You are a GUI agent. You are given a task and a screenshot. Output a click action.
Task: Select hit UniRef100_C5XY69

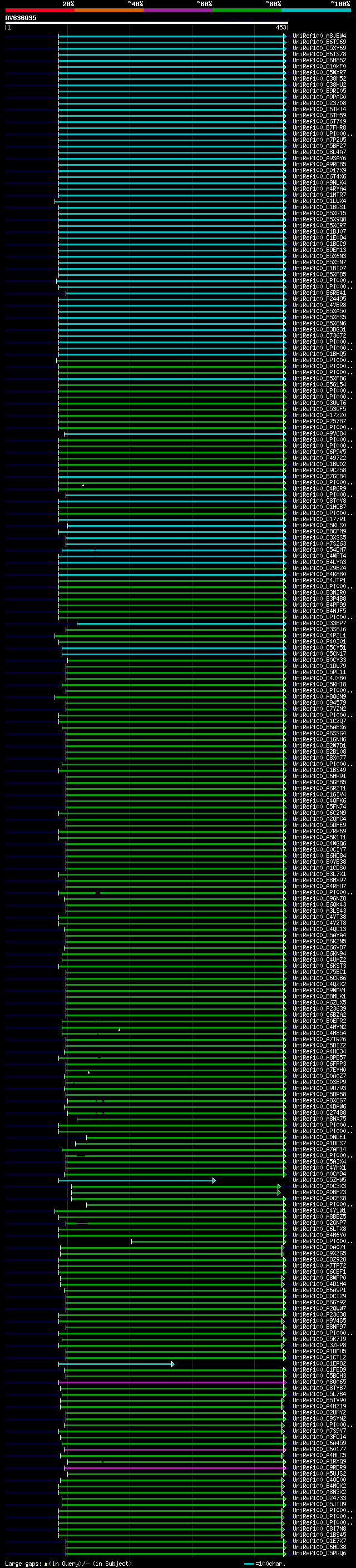(x=319, y=48)
